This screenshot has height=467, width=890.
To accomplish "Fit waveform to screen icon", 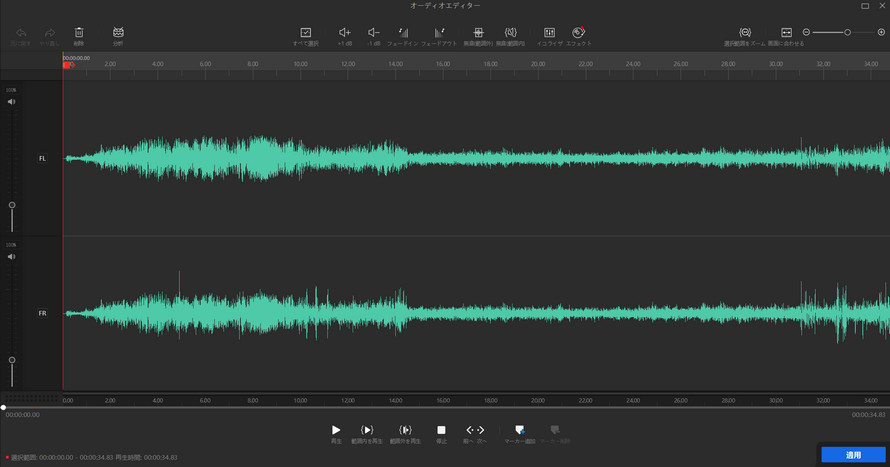I will coord(786,33).
